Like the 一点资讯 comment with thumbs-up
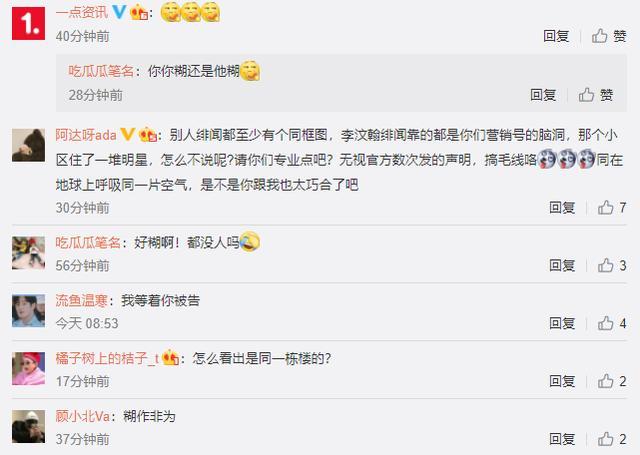 (609, 36)
